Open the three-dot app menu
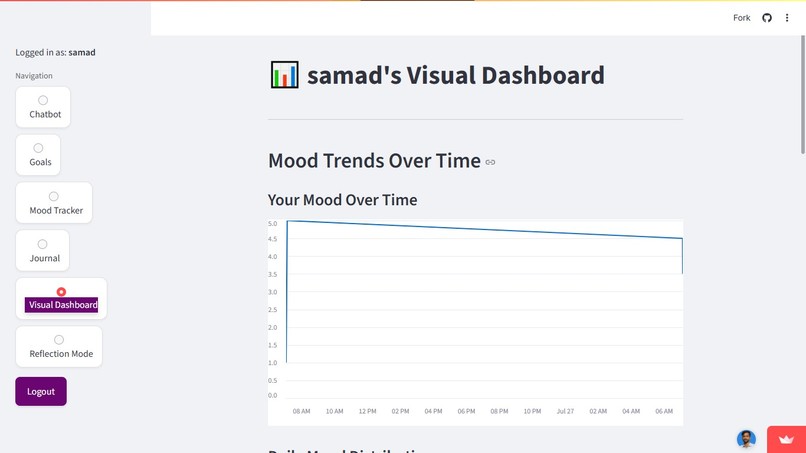806x453 pixels. pos(787,18)
